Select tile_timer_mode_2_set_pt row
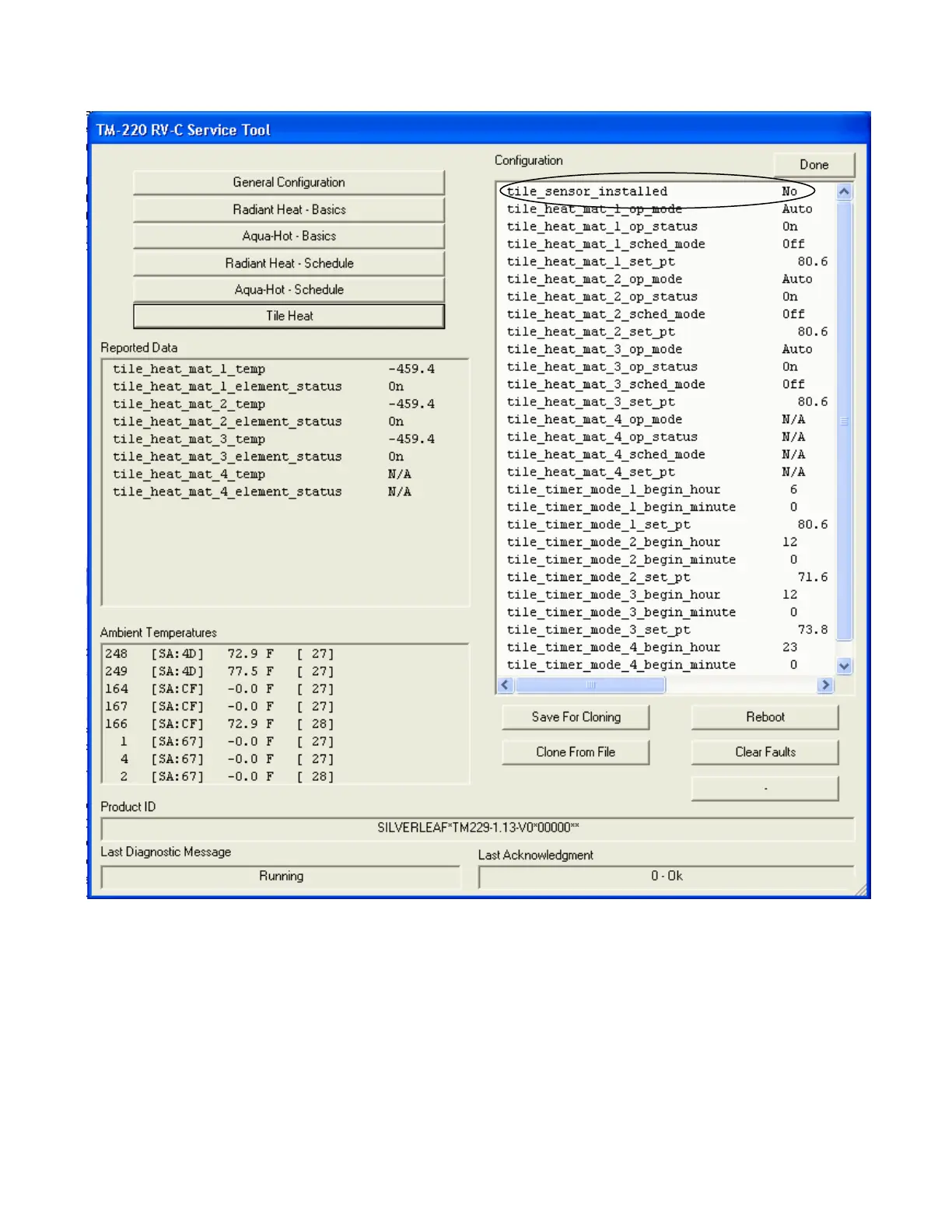This screenshot has width=952, height=1232. 666,577
